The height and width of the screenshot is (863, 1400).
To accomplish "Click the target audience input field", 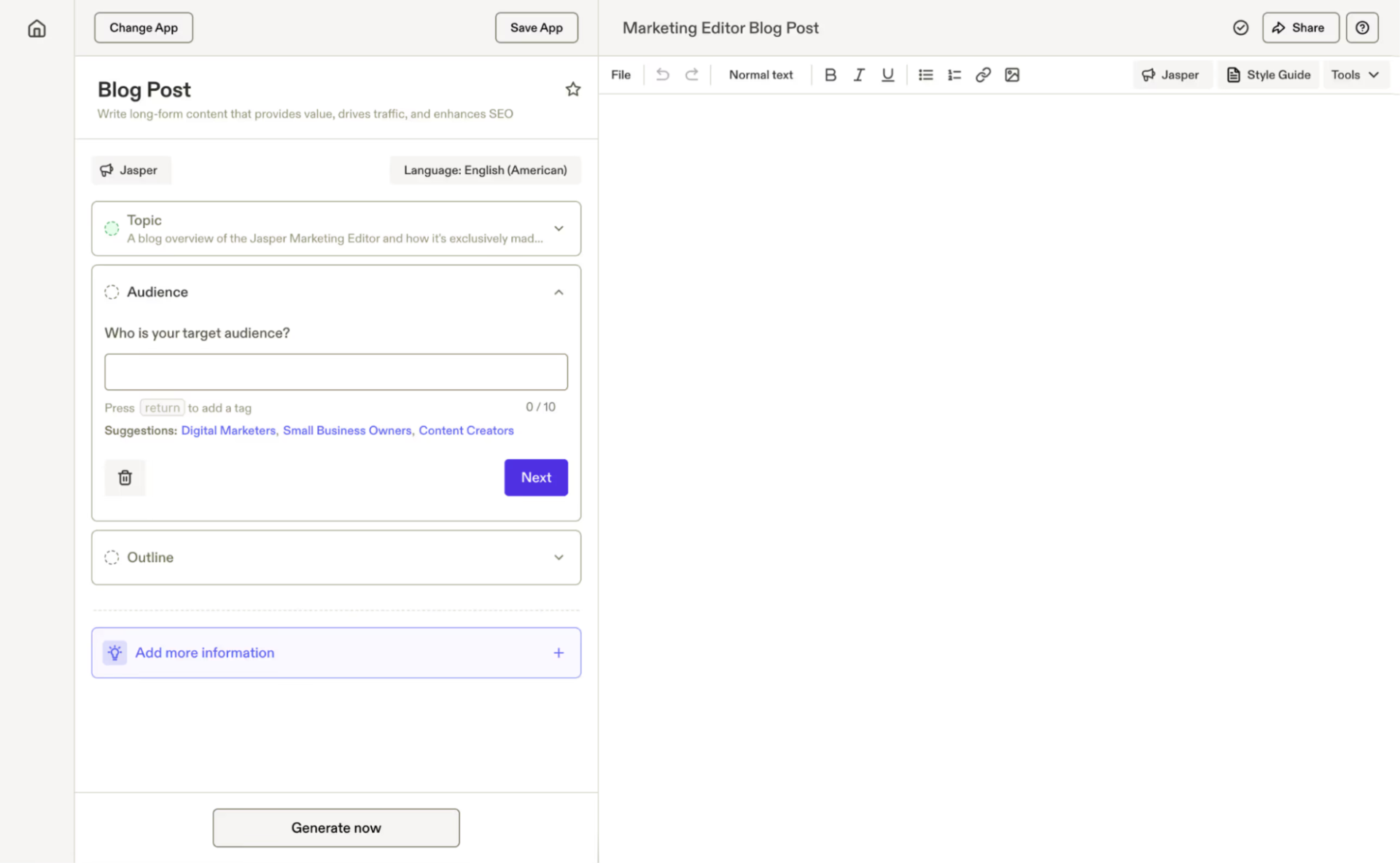I will 336,372.
